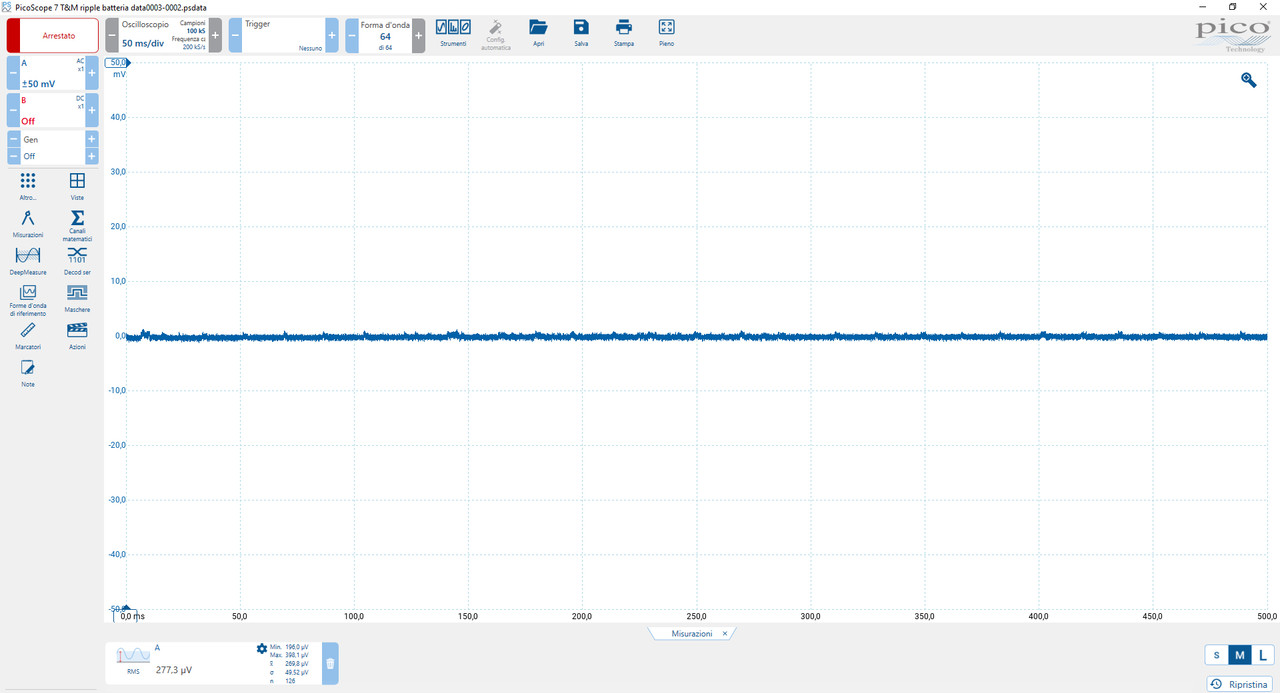Open channel B Off settings panel
The image size is (1280, 693).
click(52, 110)
